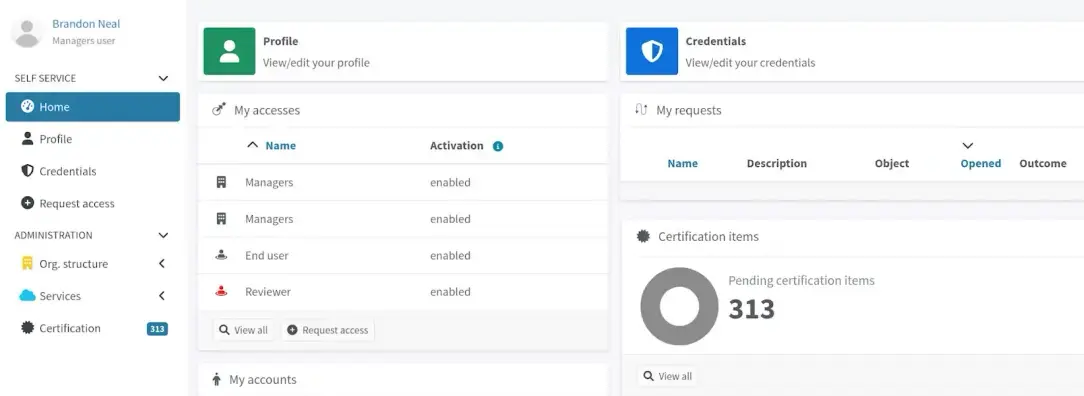Click the user avatar icon

pyautogui.click(x=27, y=32)
